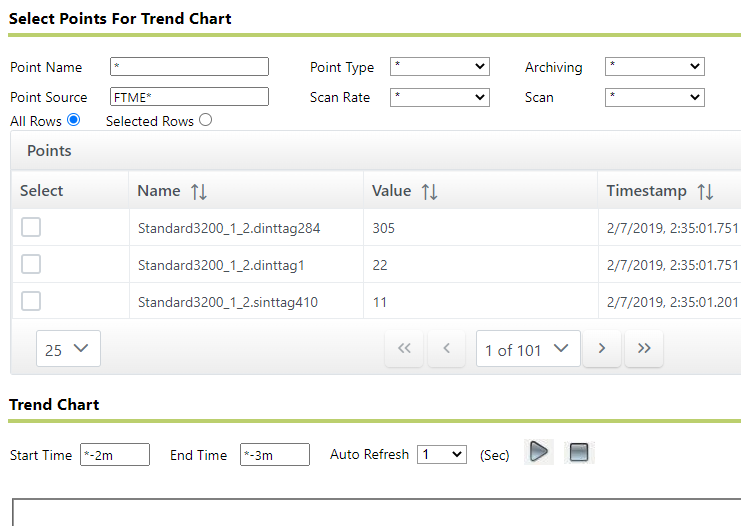Select the All Rows radio button

73,120
